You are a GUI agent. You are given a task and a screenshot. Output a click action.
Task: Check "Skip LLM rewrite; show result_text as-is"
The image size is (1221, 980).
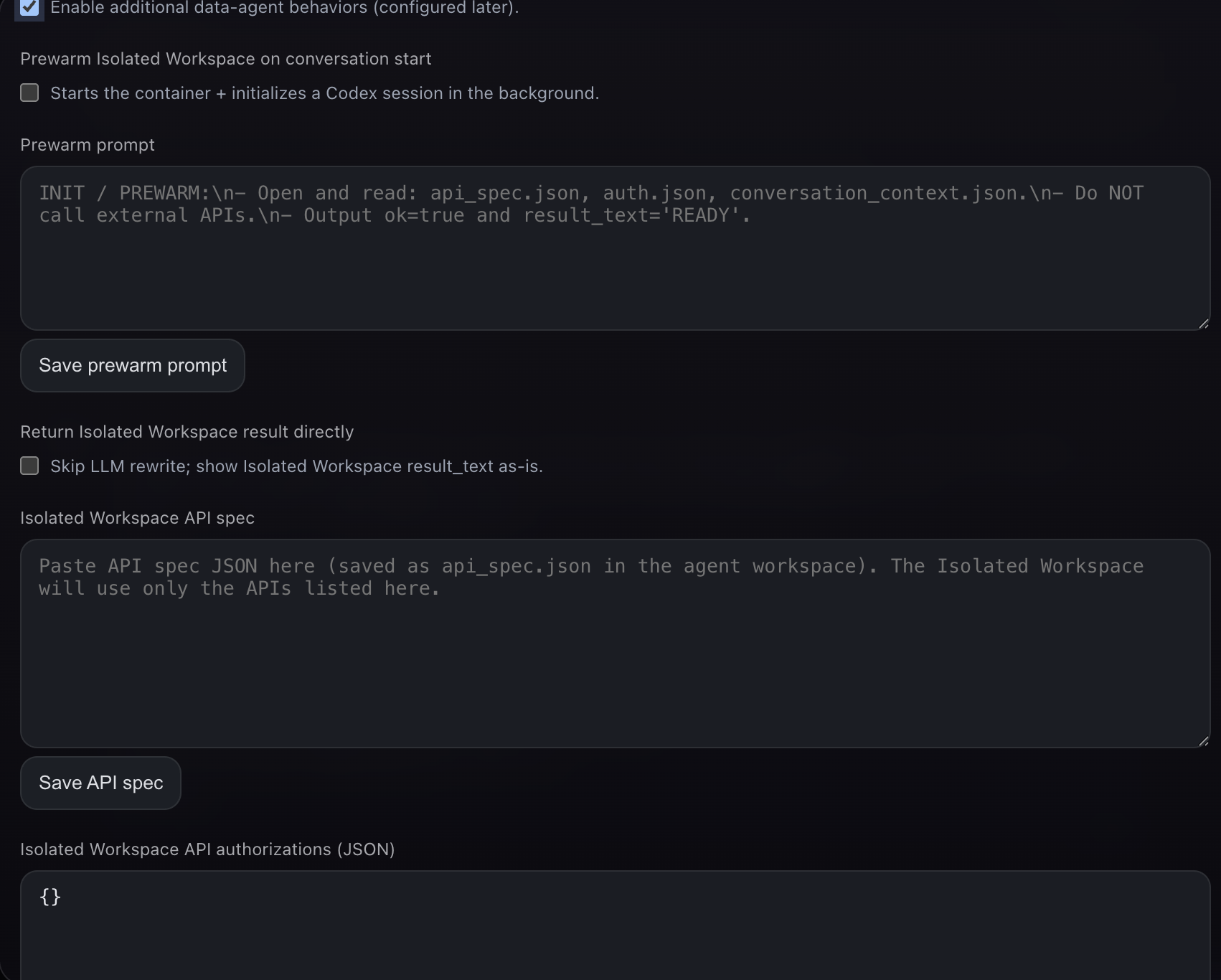click(29, 466)
